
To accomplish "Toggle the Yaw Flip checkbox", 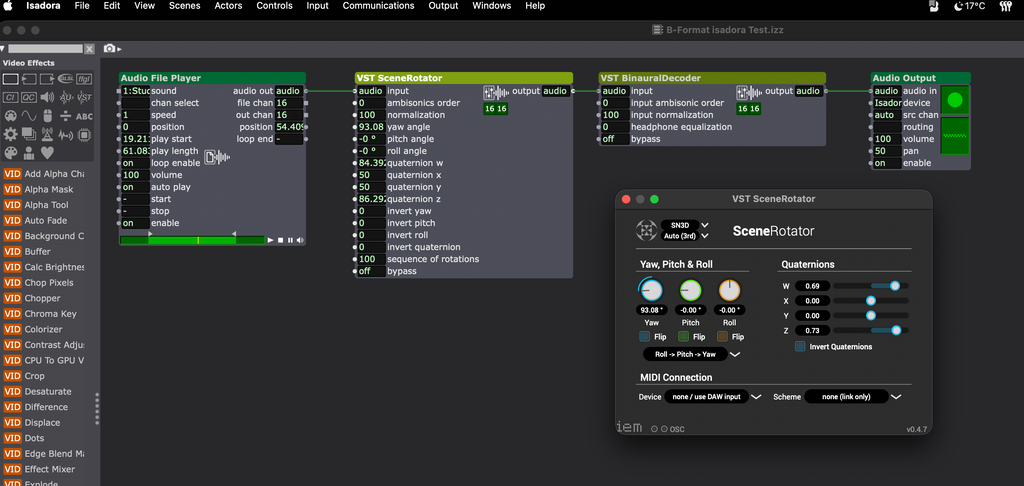I will pos(645,337).
